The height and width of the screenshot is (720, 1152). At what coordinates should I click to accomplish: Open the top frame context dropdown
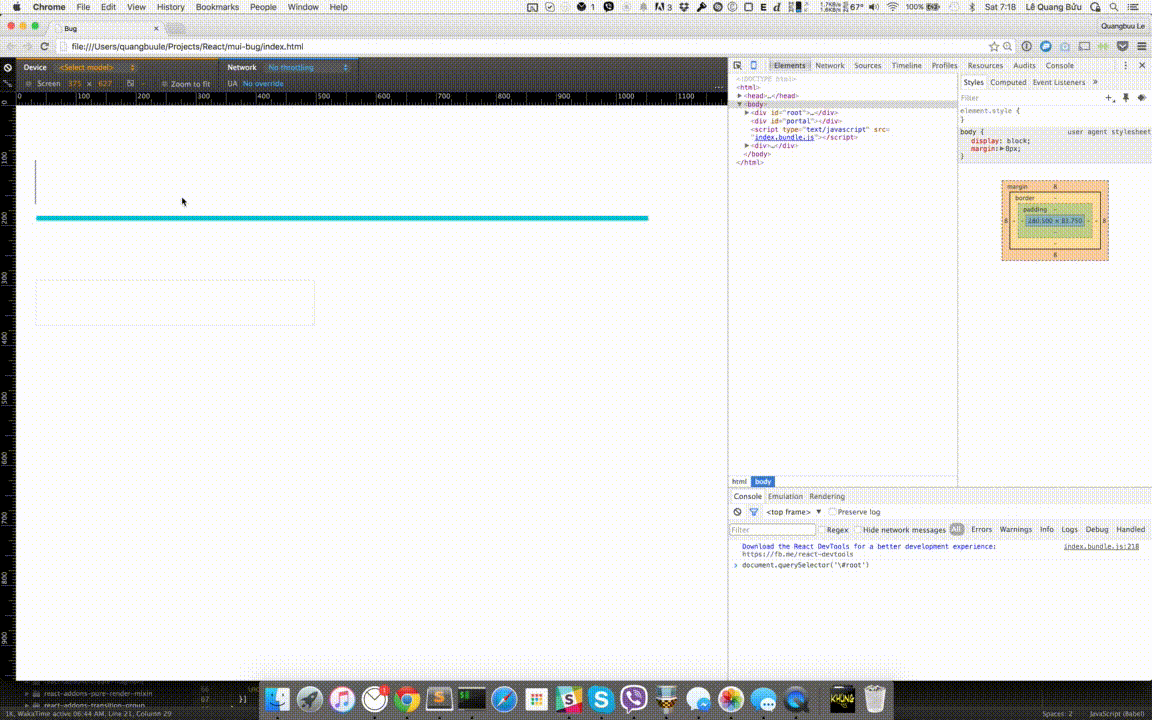(x=793, y=512)
